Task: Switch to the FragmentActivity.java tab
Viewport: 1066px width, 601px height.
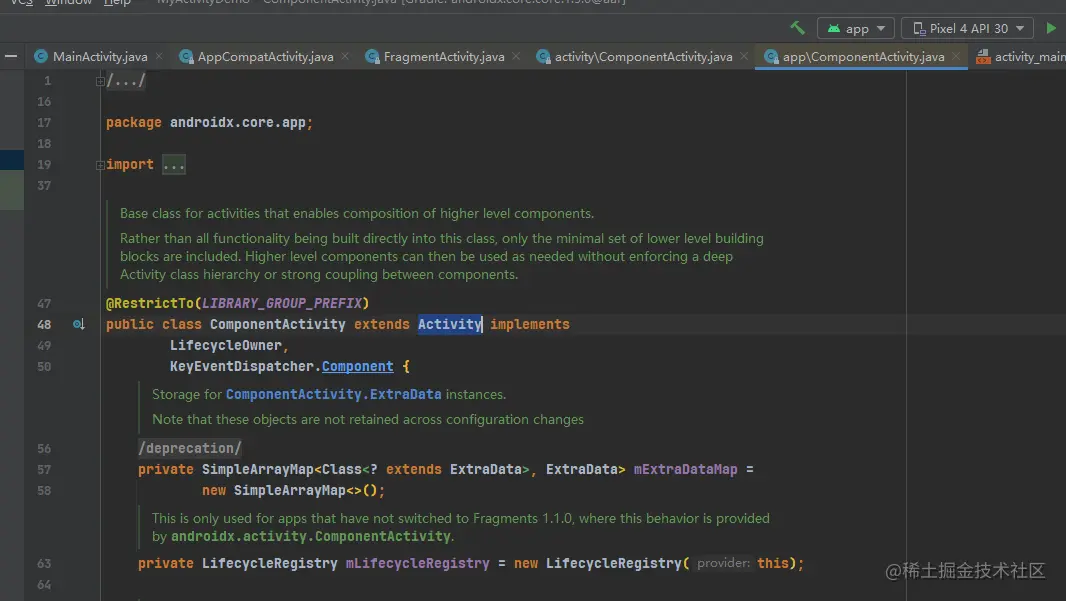Action: (x=444, y=56)
